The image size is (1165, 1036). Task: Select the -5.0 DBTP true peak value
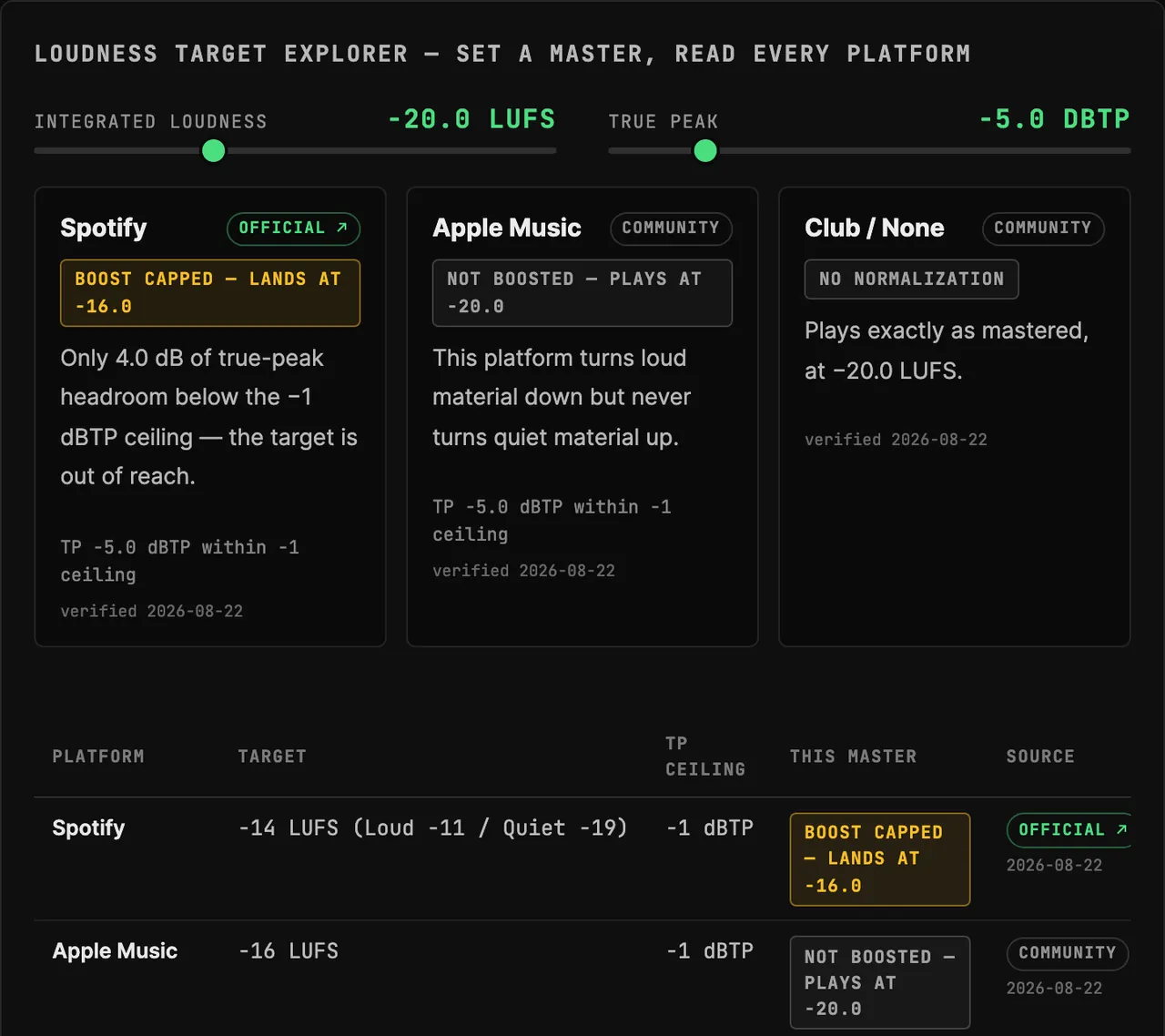point(1054,119)
